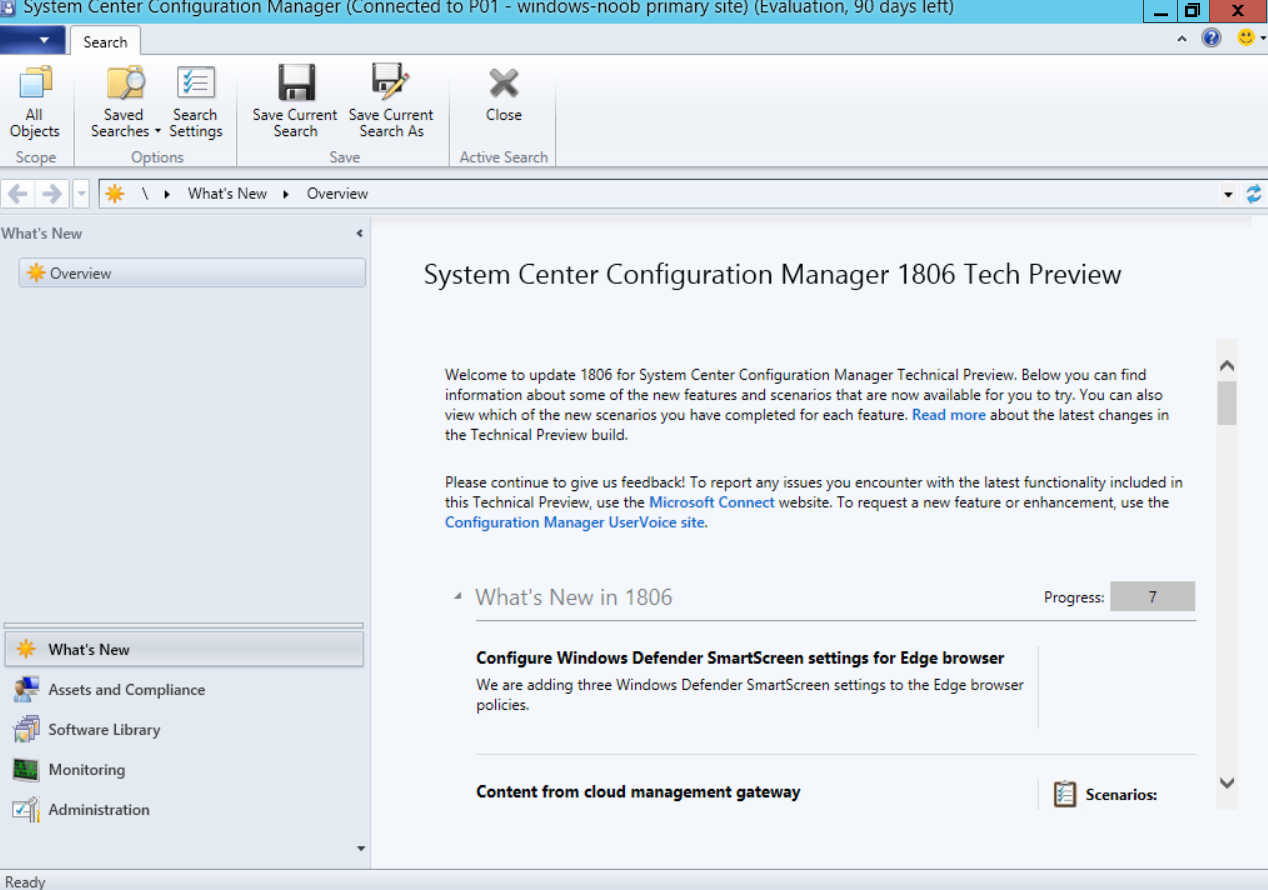Viewport: 1268px width, 890px height.
Task: Open the navigation history dropdown
Action: tap(82, 194)
